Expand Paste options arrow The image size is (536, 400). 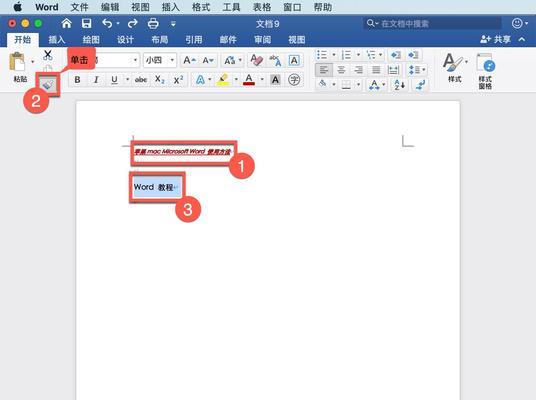(x=33, y=62)
